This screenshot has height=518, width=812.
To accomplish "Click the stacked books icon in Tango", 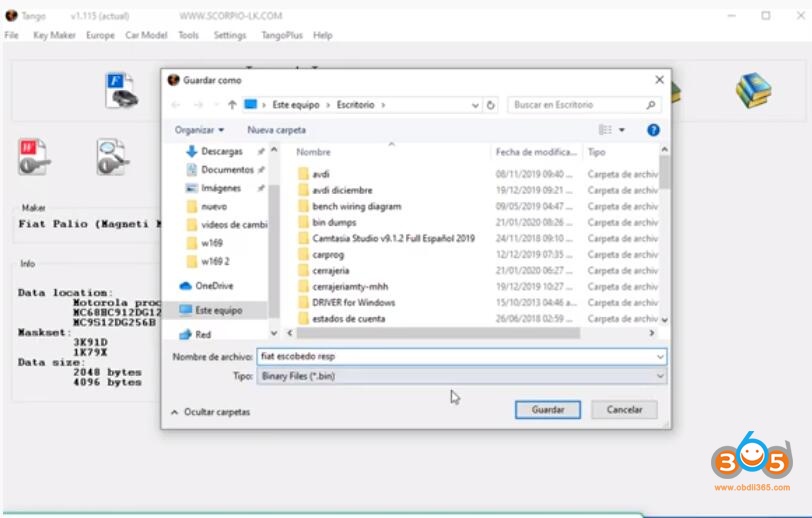I will tap(753, 90).
